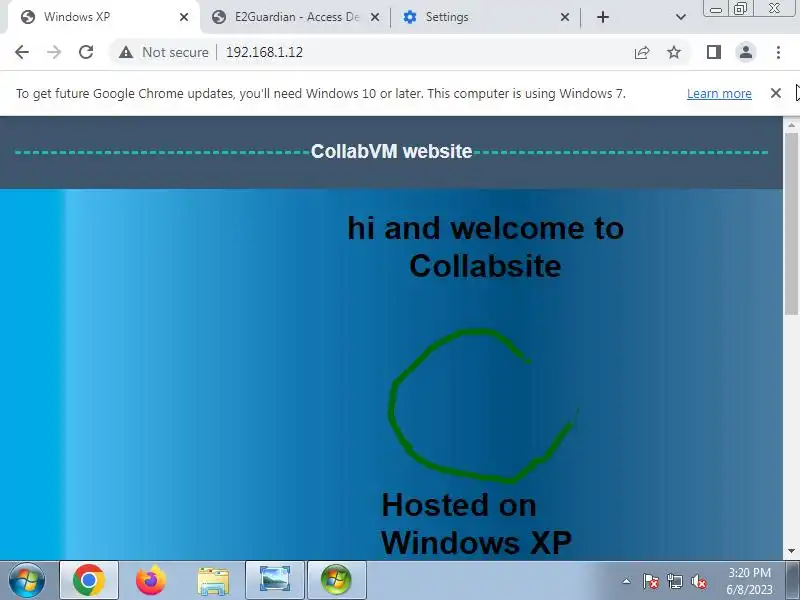
Task: Open the Chrome side panel
Action: 714,52
